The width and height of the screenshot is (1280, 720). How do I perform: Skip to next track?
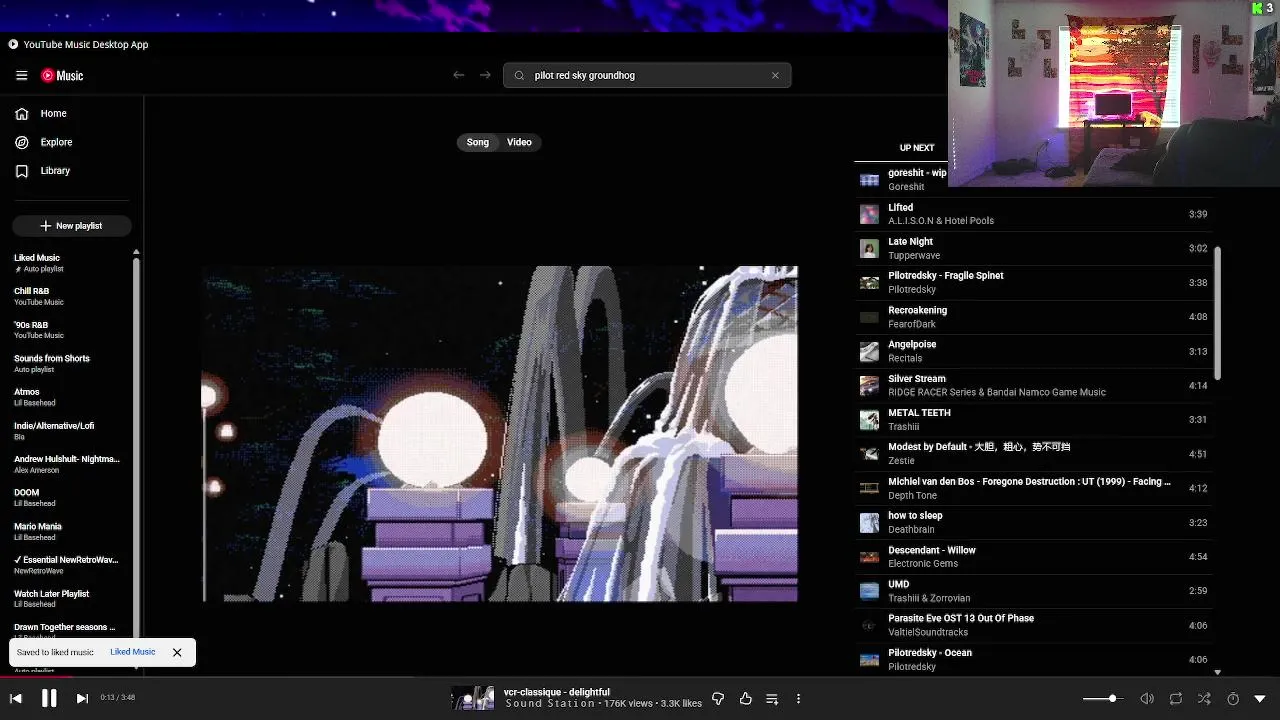pos(82,699)
